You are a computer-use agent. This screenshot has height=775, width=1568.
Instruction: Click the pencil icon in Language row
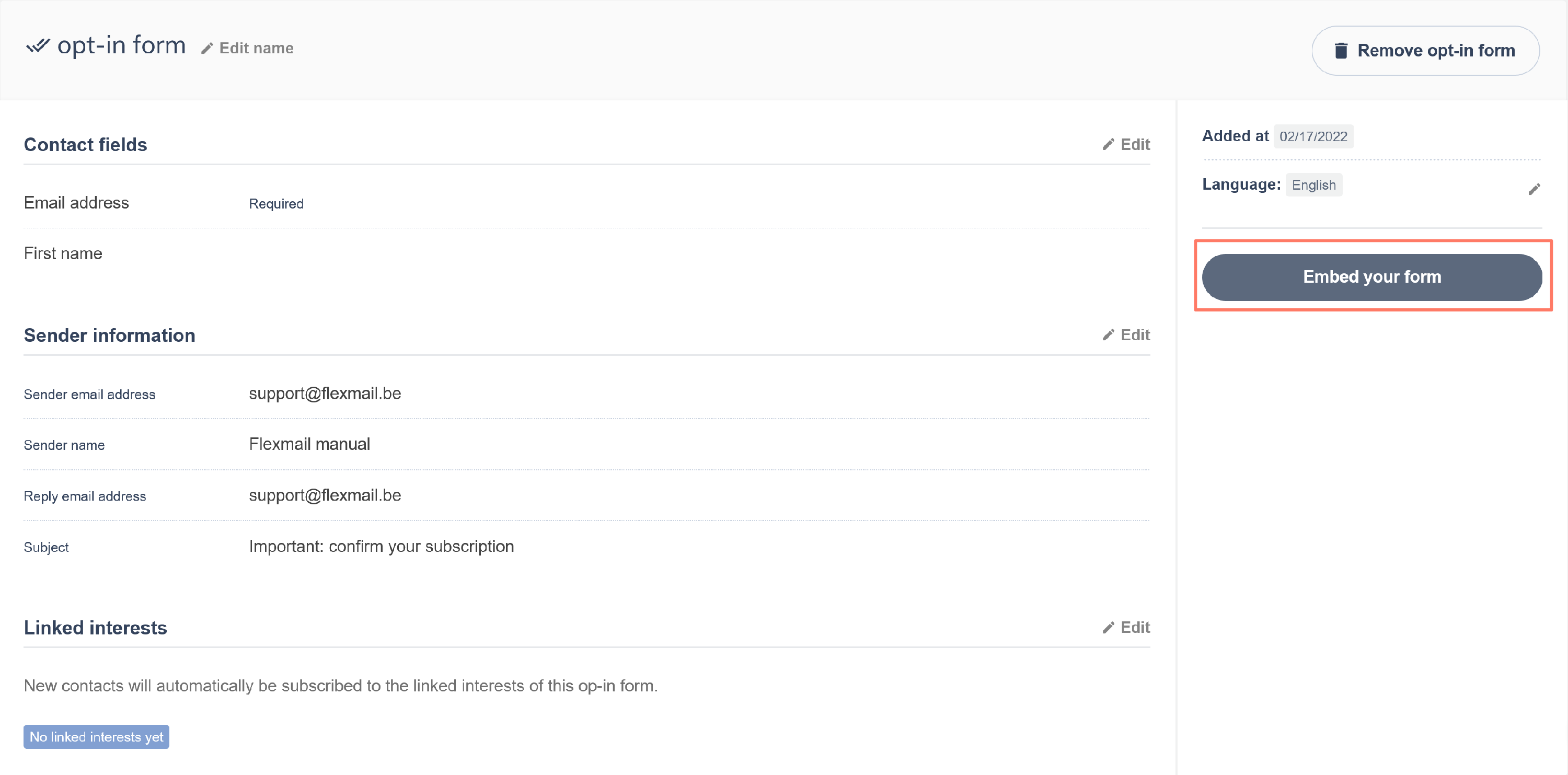1534,189
